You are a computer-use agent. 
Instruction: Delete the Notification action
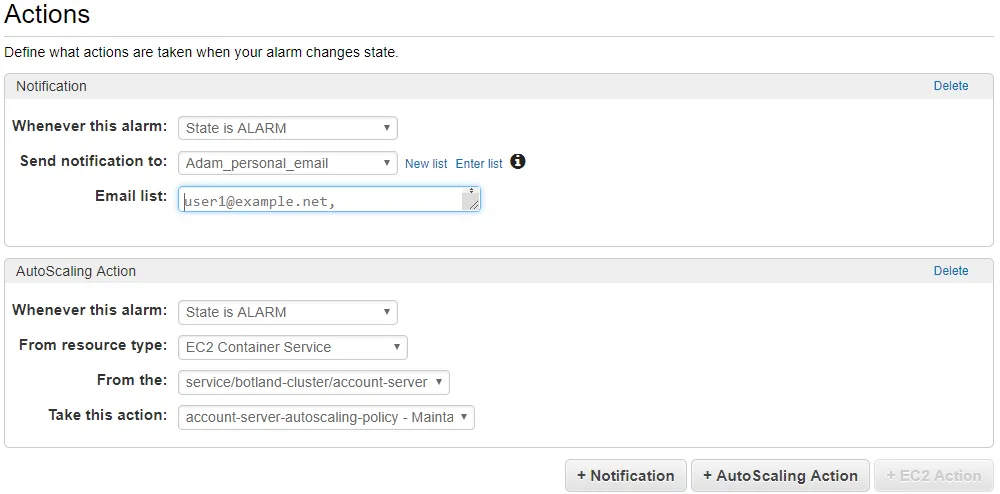[x=951, y=85]
